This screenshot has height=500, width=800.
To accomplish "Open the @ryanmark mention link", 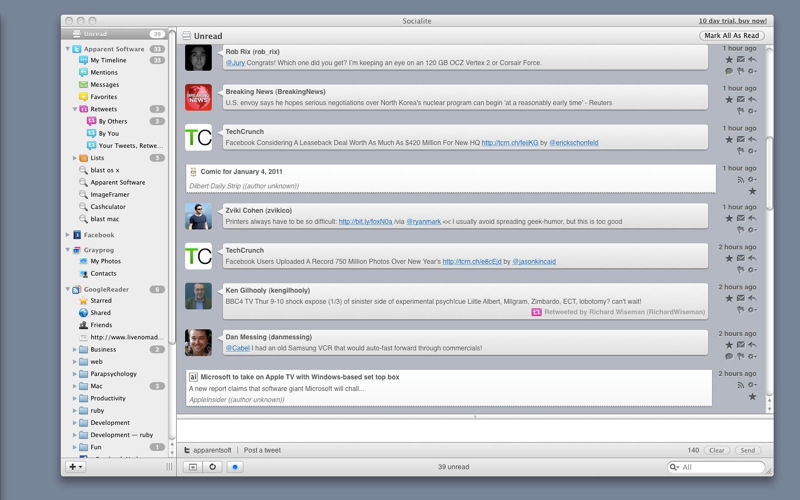I will tap(423, 222).
